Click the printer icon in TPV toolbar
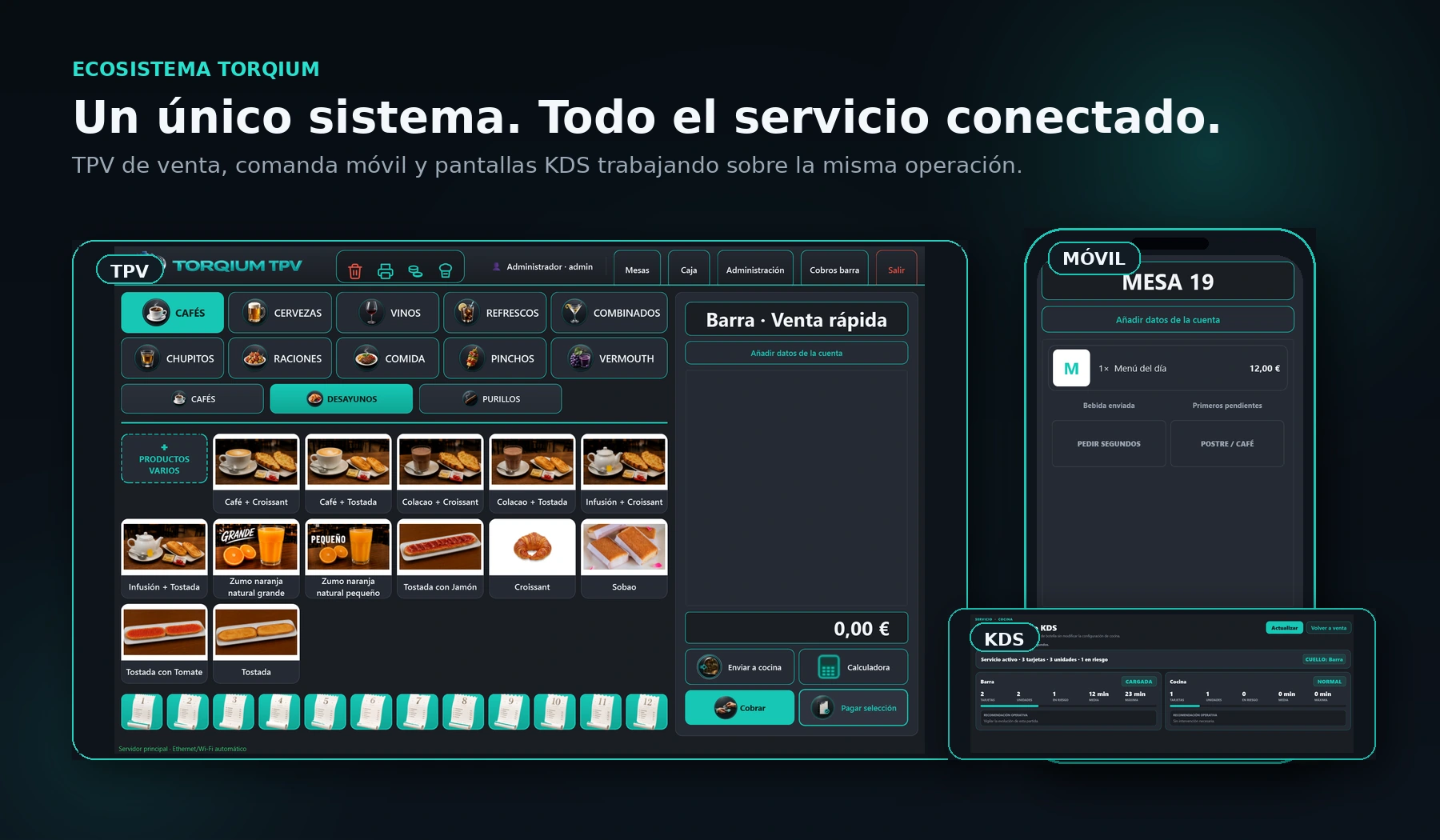1440x840 pixels. click(386, 271)
